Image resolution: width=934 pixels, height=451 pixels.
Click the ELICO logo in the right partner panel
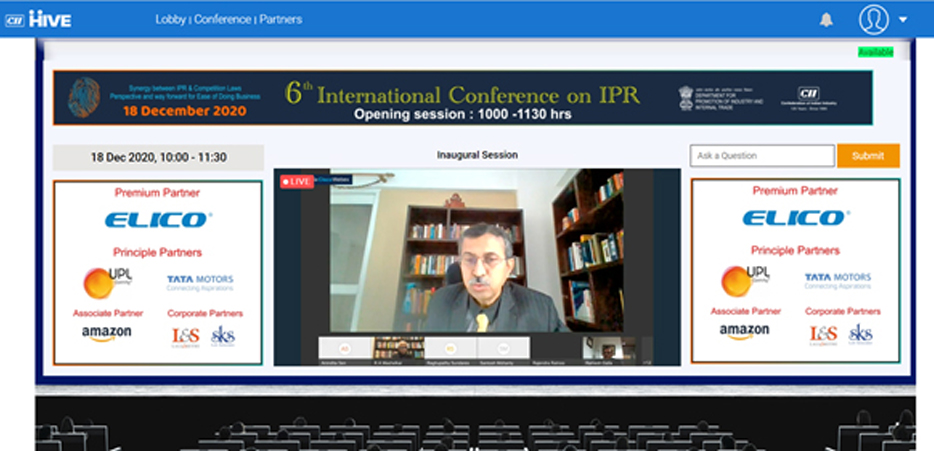coord(795,218)
